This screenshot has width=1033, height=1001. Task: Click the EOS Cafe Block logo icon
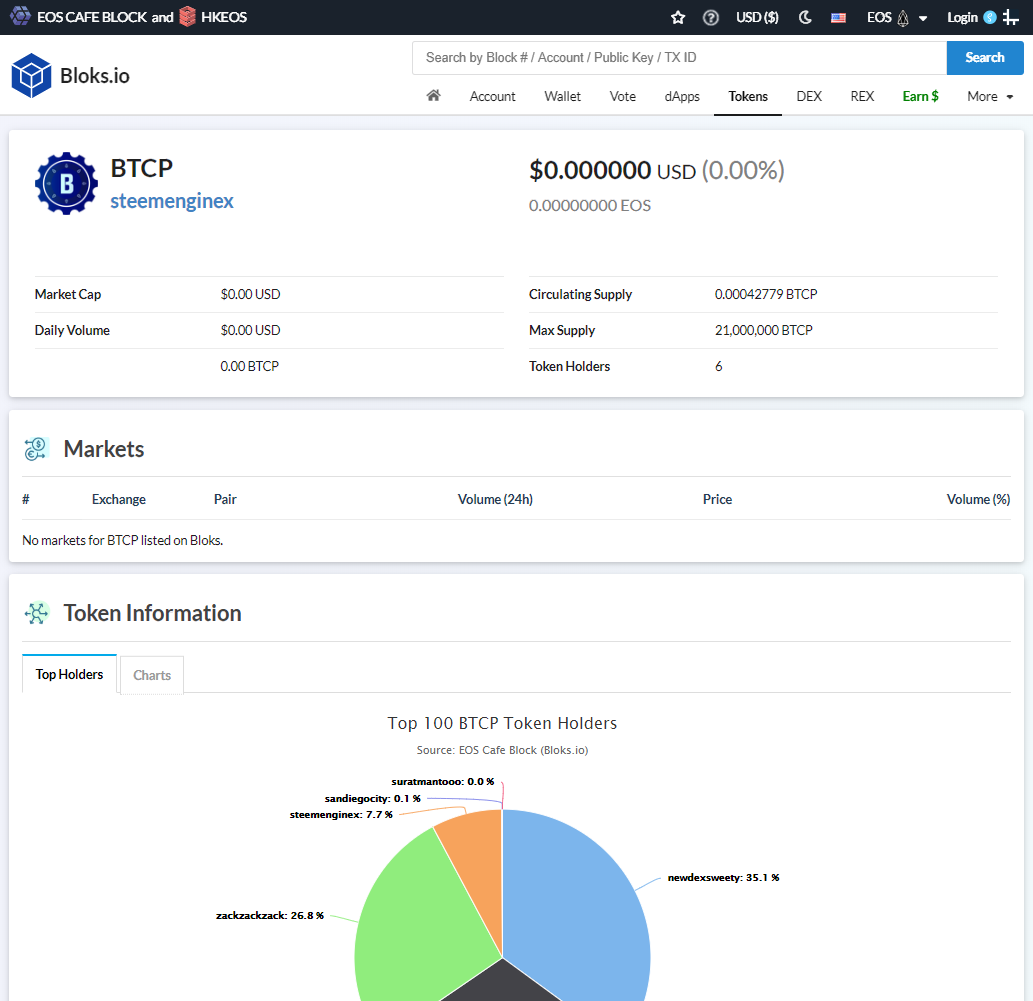(20, 16)
